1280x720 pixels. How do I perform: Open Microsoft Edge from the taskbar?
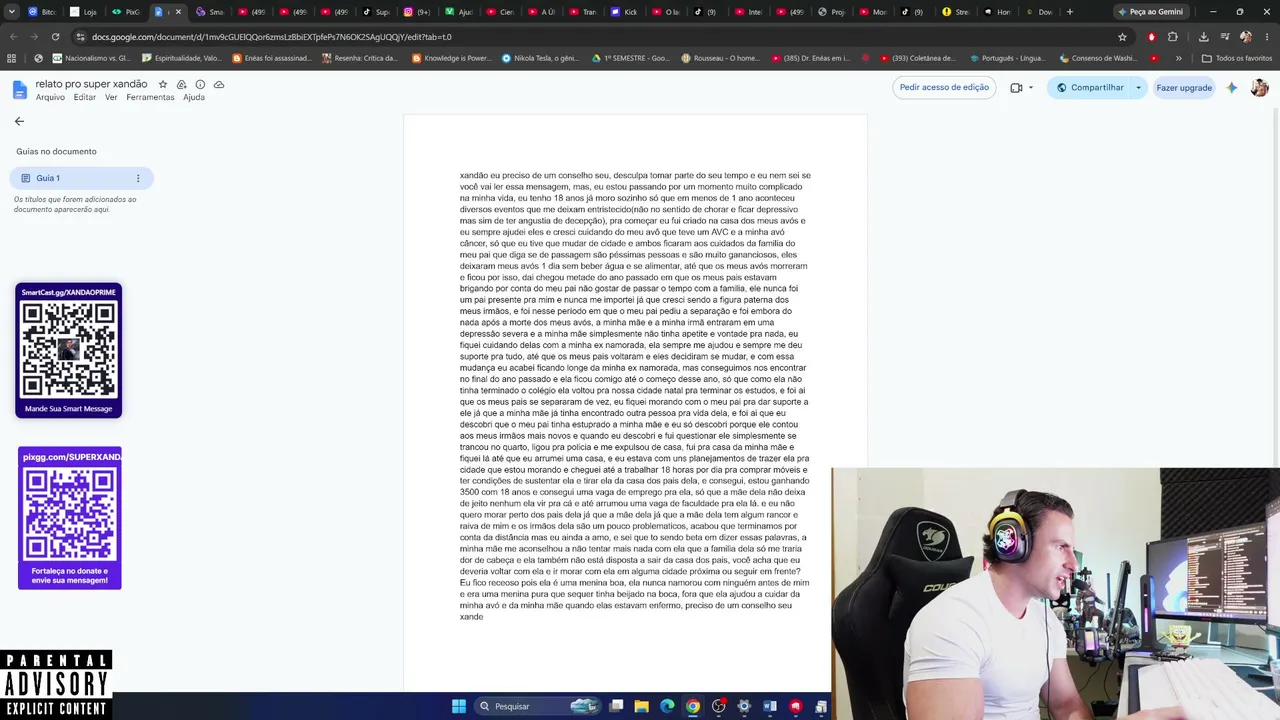click(667, 707)
